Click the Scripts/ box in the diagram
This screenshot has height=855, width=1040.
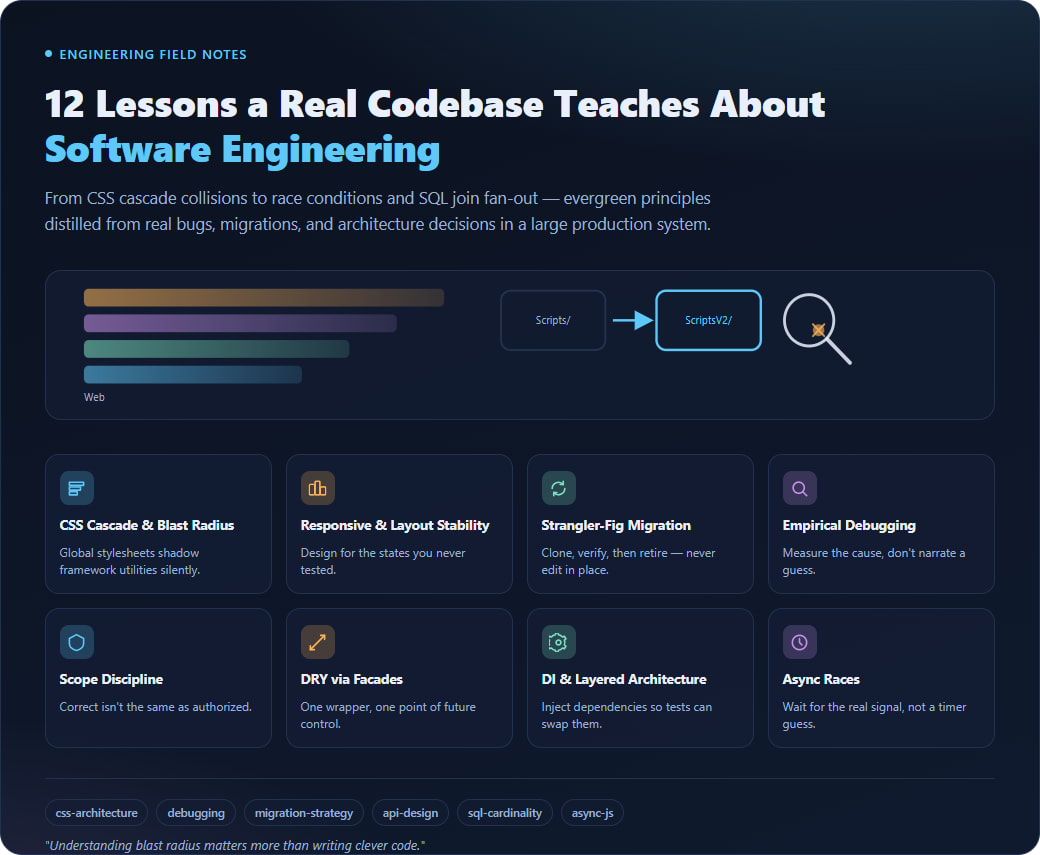coord(553,320)
